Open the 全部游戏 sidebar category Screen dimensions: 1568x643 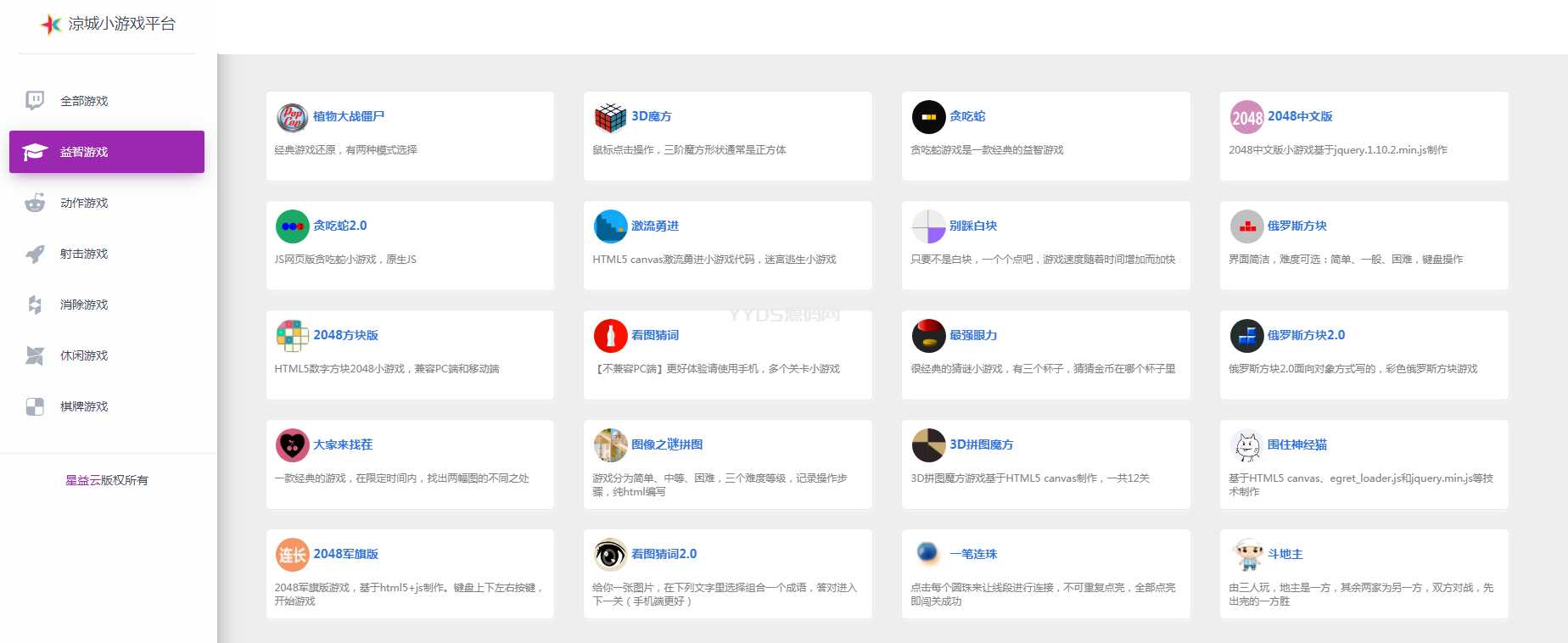pyautogui.click(x=84, y=101)
